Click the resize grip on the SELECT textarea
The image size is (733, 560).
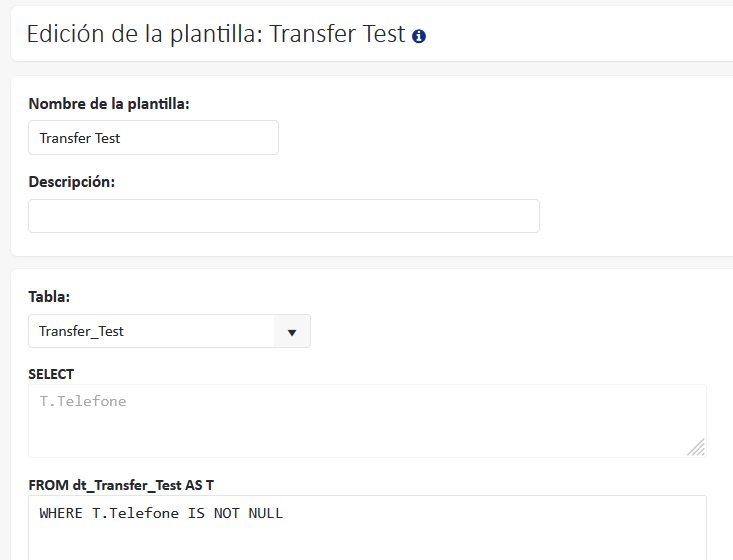[696, 447]
